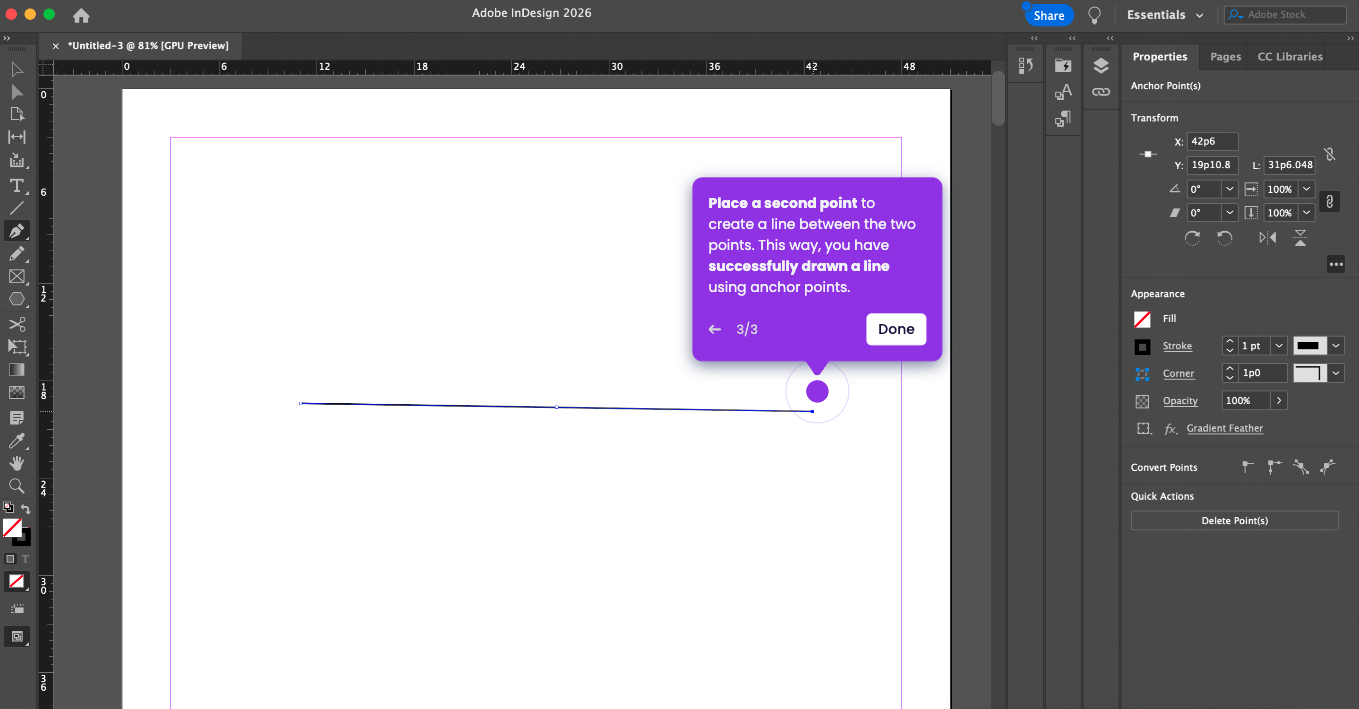Expand Opacity slider arrow
The height and width of the screenshot is (709, 1359).
1279,400
